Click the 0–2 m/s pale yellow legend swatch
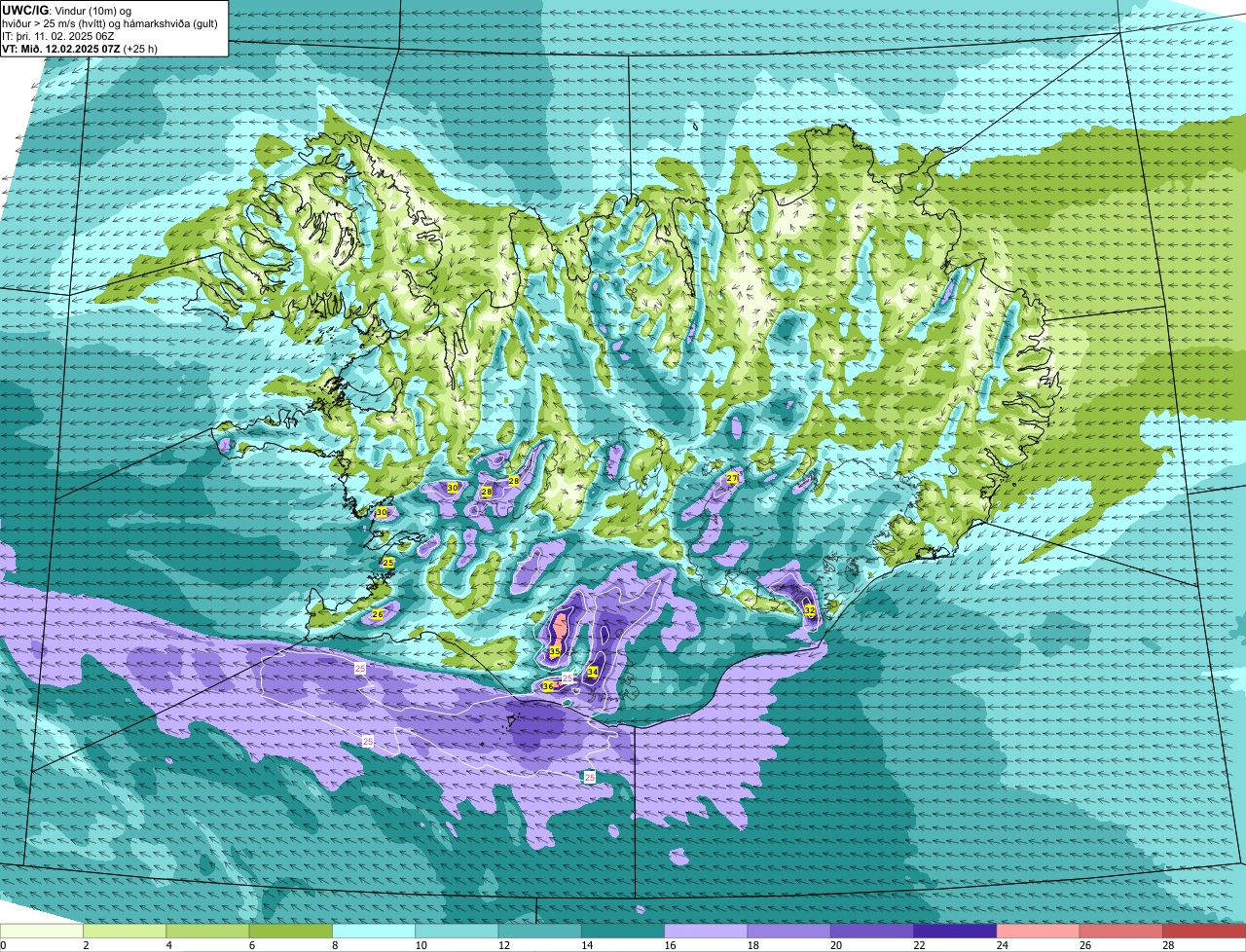This screenshot has width=1246, height=952. click(x=42, y=931)
